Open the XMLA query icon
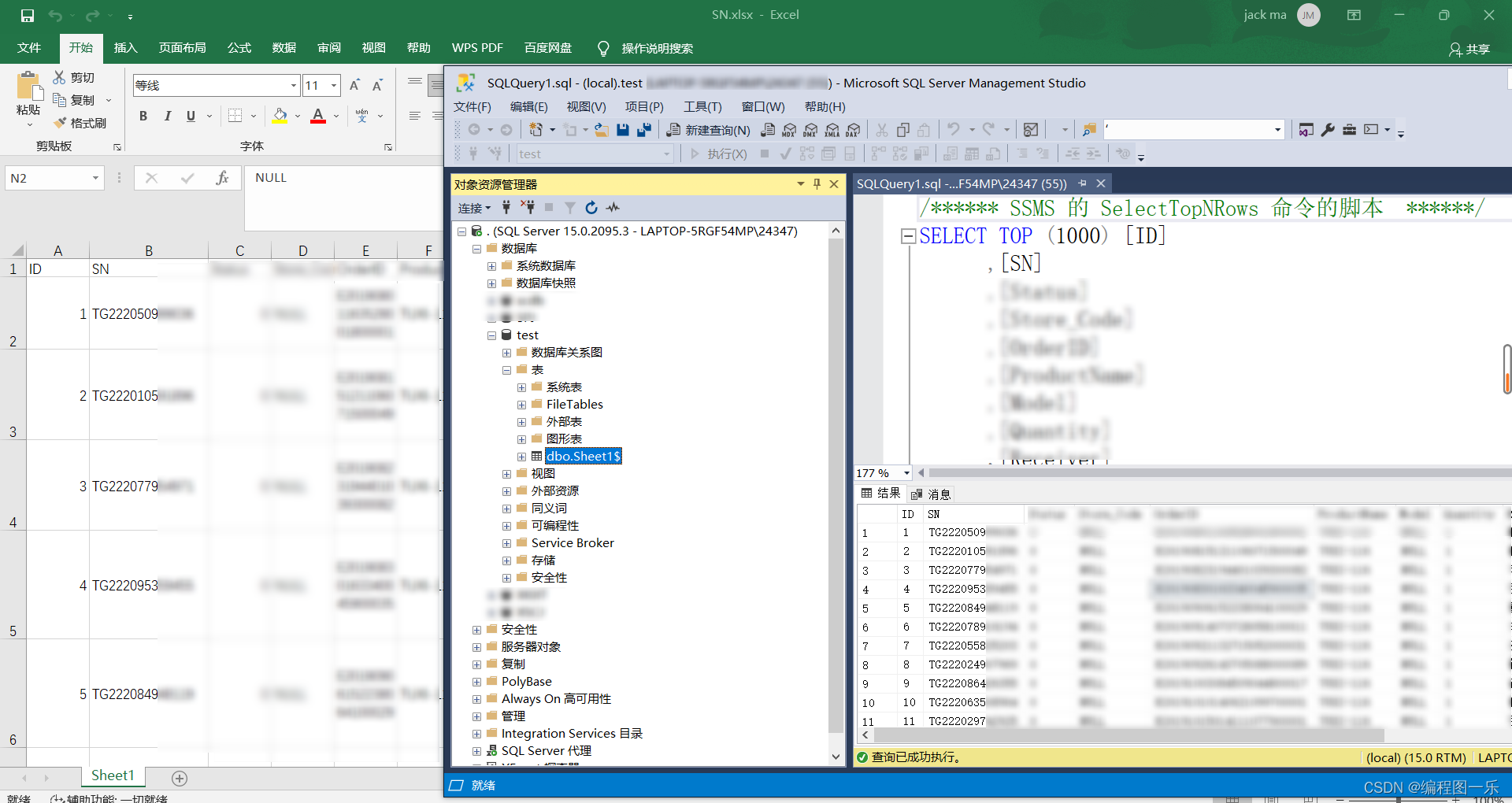This screenshot has height=803, width=1512. tap(832, 130)
